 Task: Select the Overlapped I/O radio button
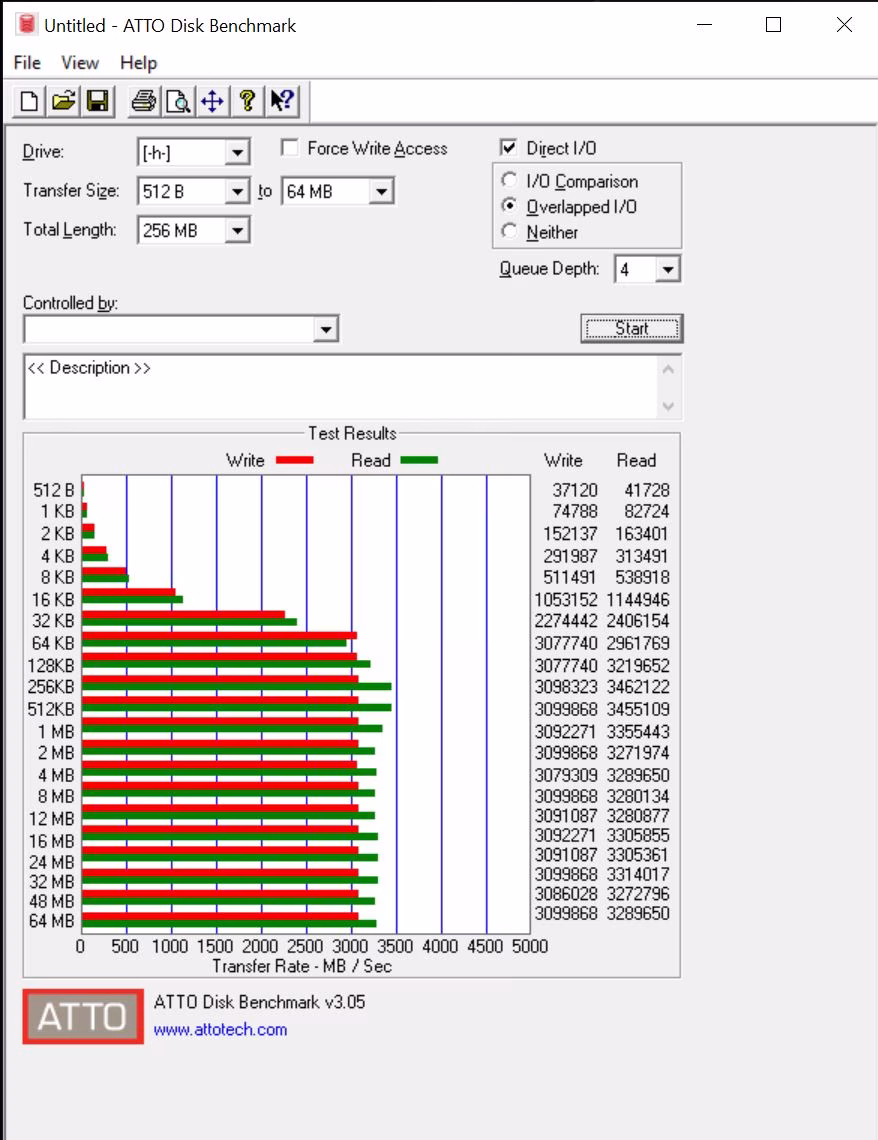pyautogui.click(x=510, y=206)
